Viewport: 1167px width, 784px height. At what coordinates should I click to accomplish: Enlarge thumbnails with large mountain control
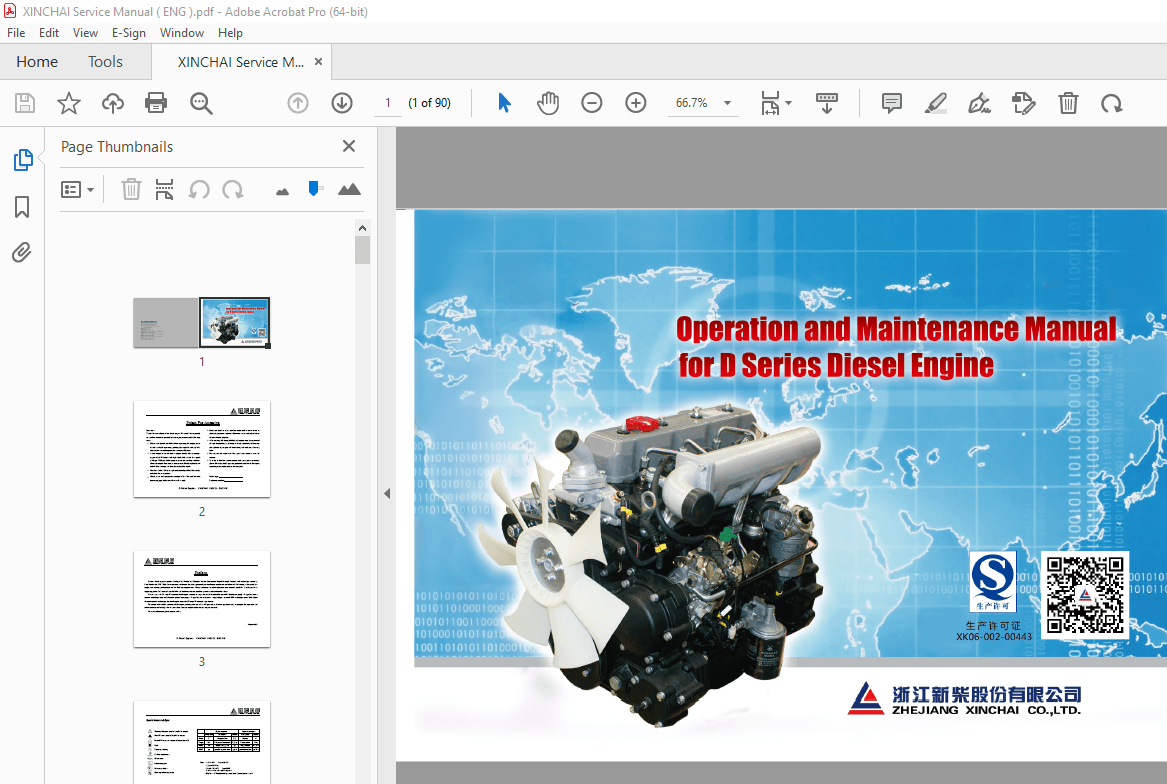tap(349, 189)
